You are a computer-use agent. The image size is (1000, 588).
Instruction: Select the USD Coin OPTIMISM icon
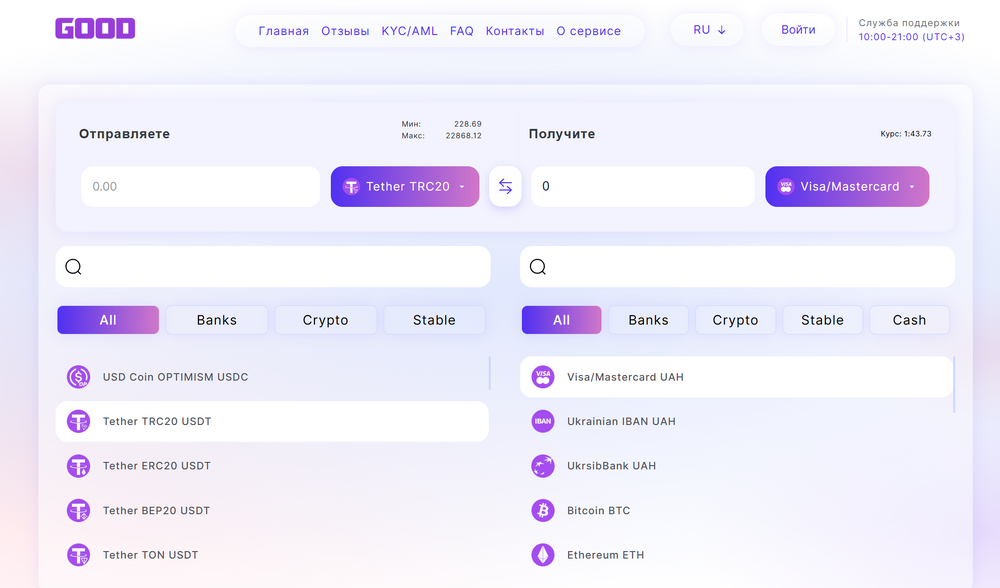[x=78, y=377]
